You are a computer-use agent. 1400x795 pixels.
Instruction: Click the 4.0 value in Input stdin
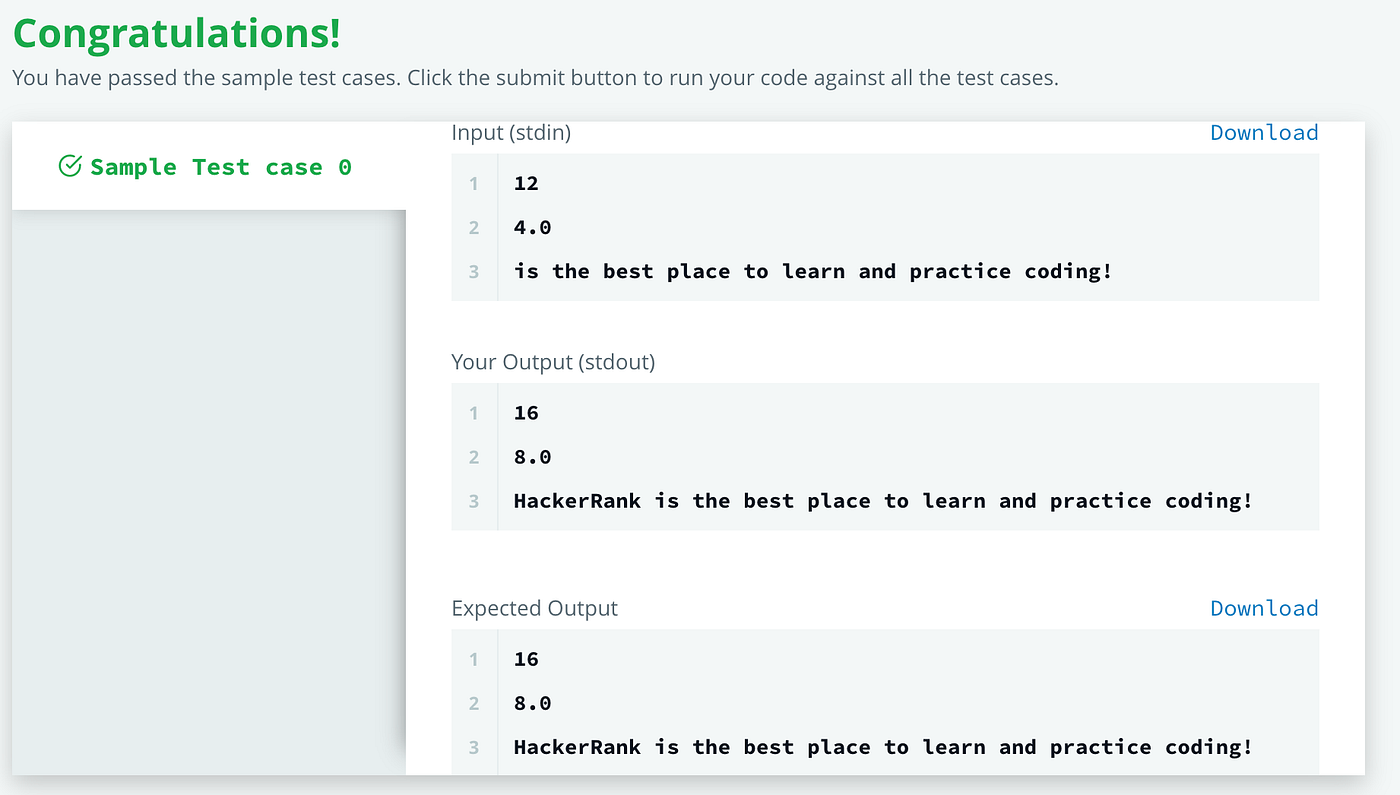[x=532, y=227]
